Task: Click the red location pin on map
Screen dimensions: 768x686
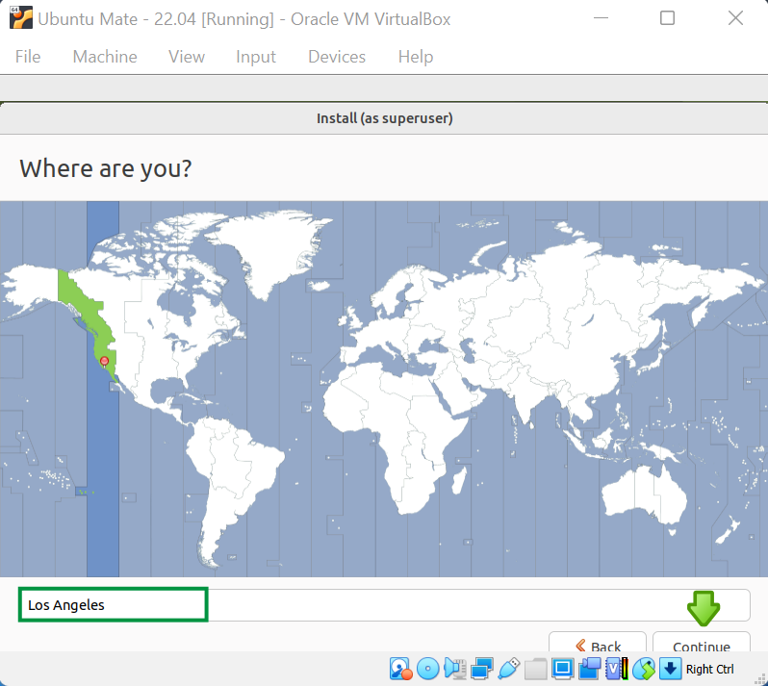Action: pyautogui.click(x=104, y=362)
